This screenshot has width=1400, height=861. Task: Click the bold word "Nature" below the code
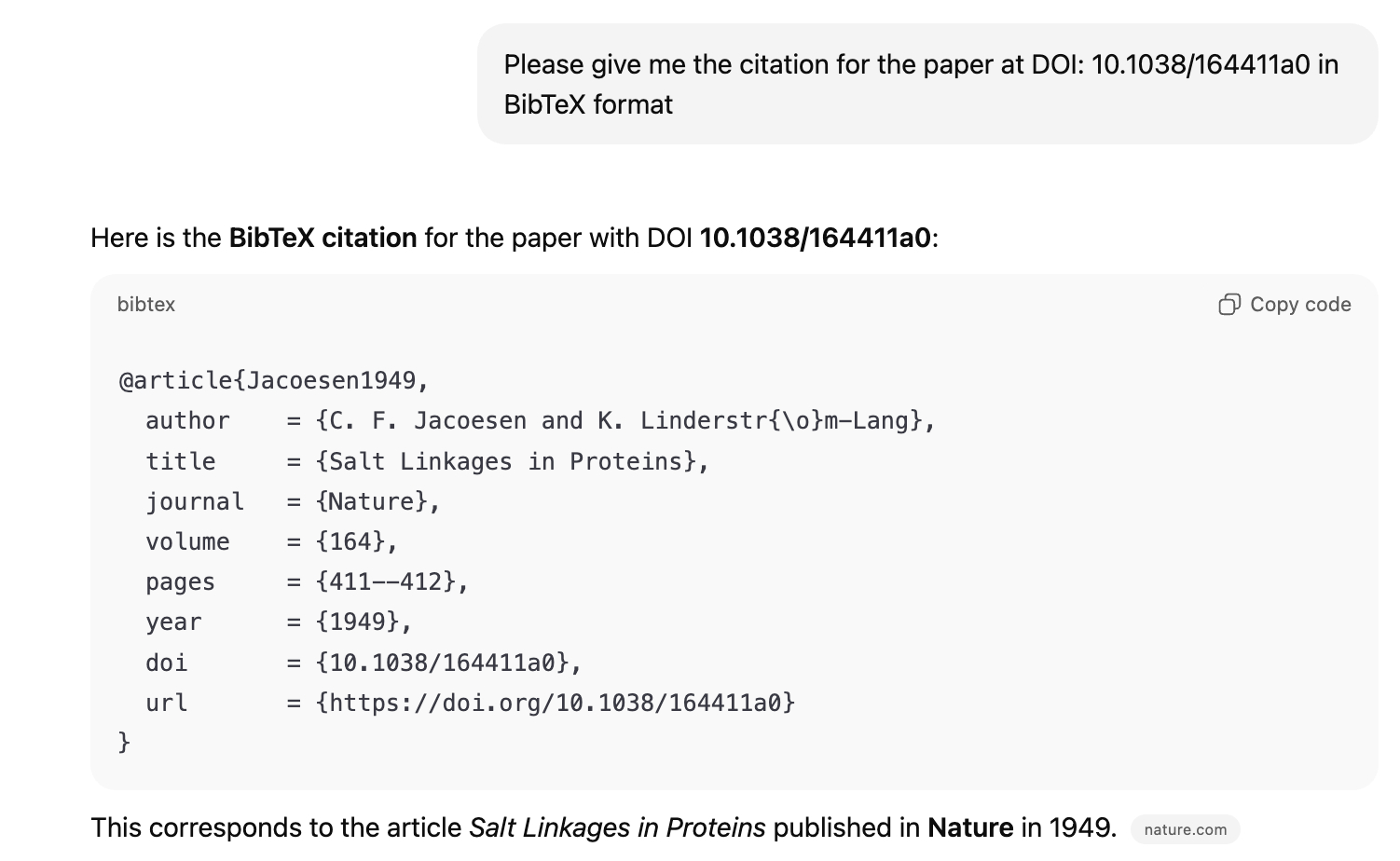coord(970,827)
